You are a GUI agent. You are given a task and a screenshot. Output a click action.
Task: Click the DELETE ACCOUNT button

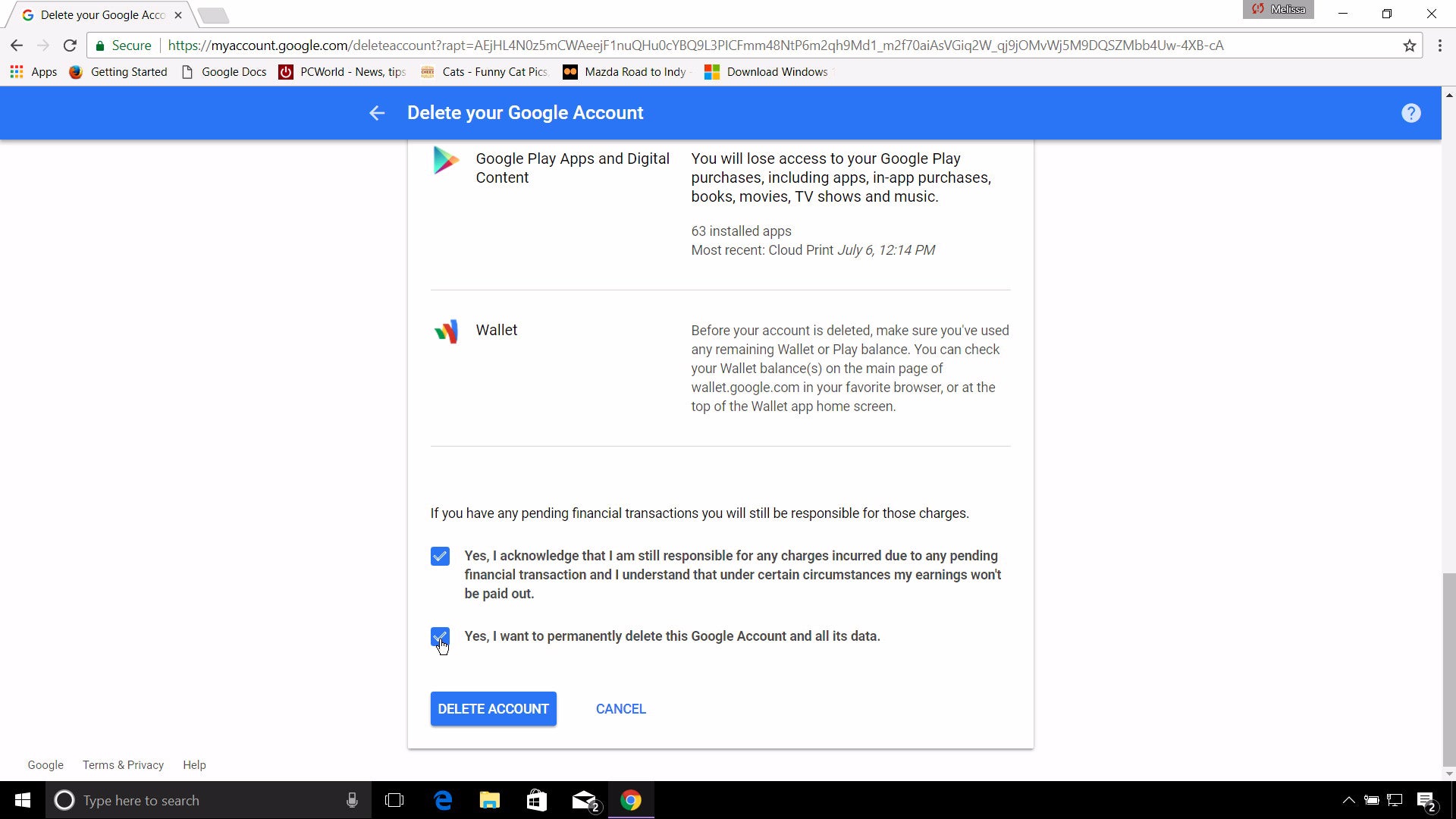(x=494, y=708)
